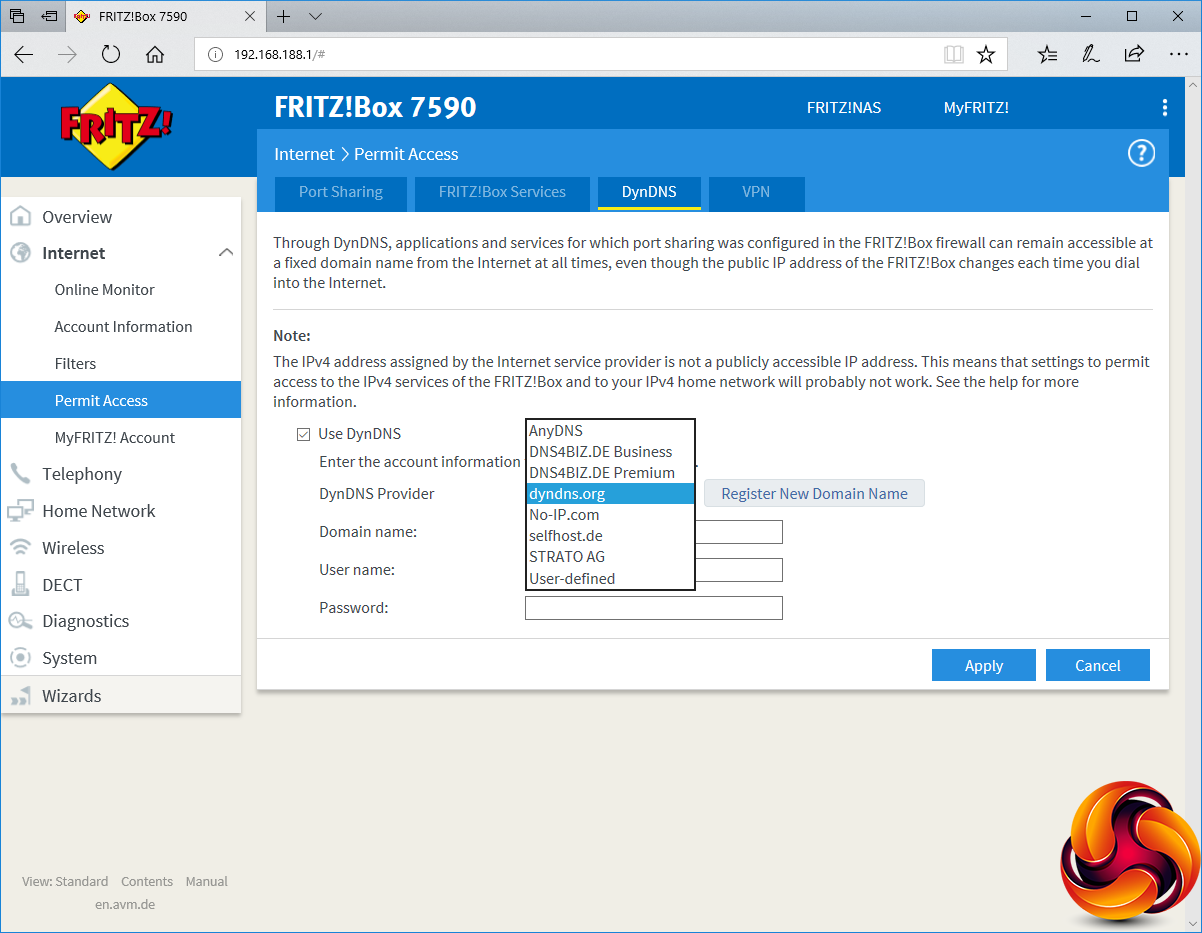The width and height of the screenshot is (1202, 933).
Task: Reload the page with the refresh icon
Action: [x=111, y=55]
